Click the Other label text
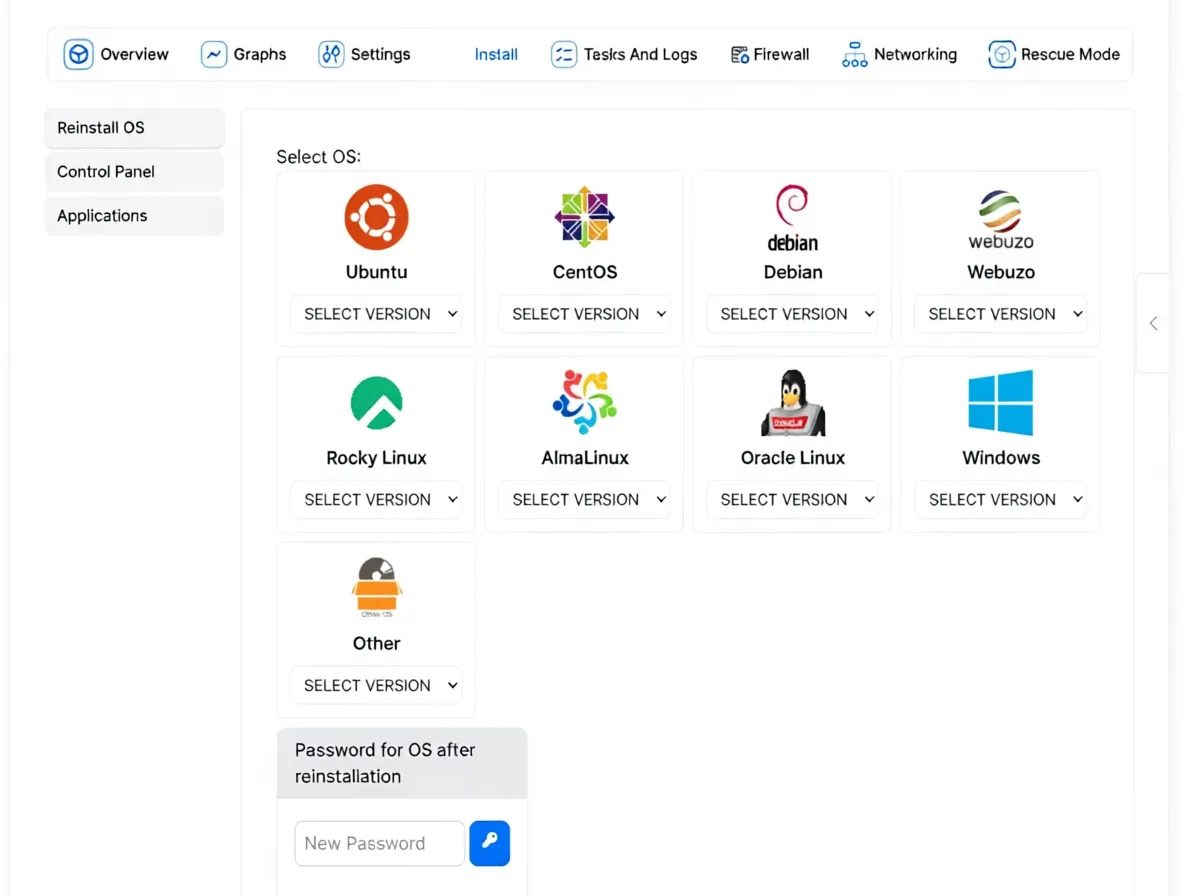The image size is (1184, 896). (376, 643)
